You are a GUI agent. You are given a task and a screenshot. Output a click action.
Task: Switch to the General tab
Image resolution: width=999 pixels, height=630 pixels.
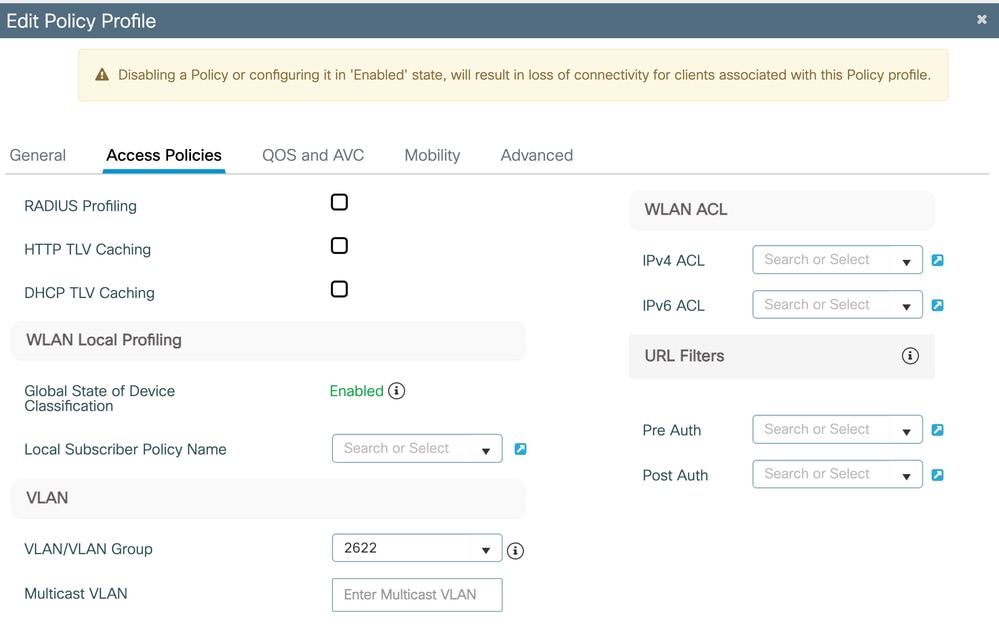[38, 155]
